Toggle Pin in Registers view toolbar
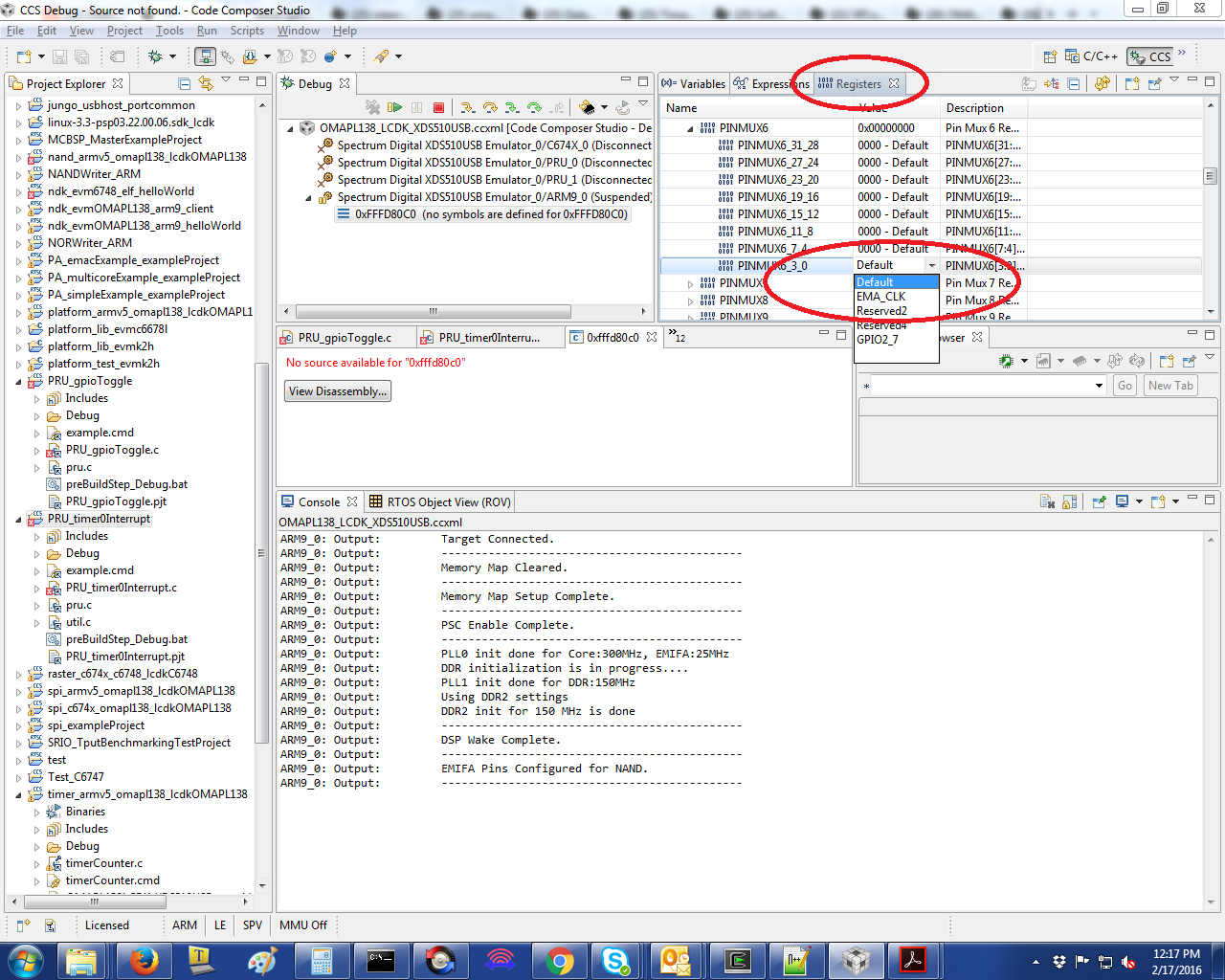Screen dimensions: 1225x980 click(x=1155, y=83)
